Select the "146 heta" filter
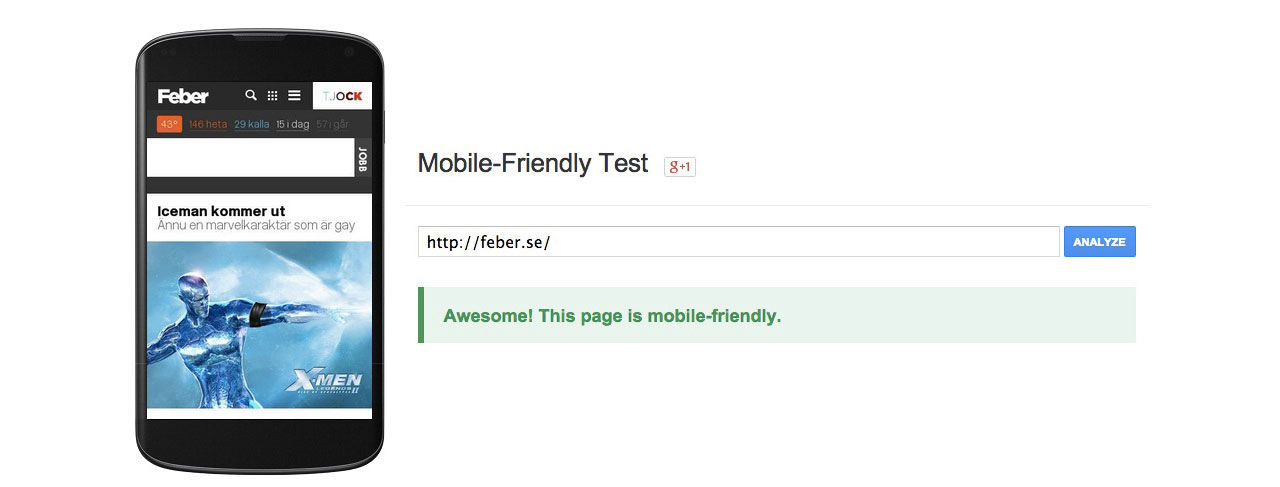This screenshot has width=1280, height=487. (208, 124)
